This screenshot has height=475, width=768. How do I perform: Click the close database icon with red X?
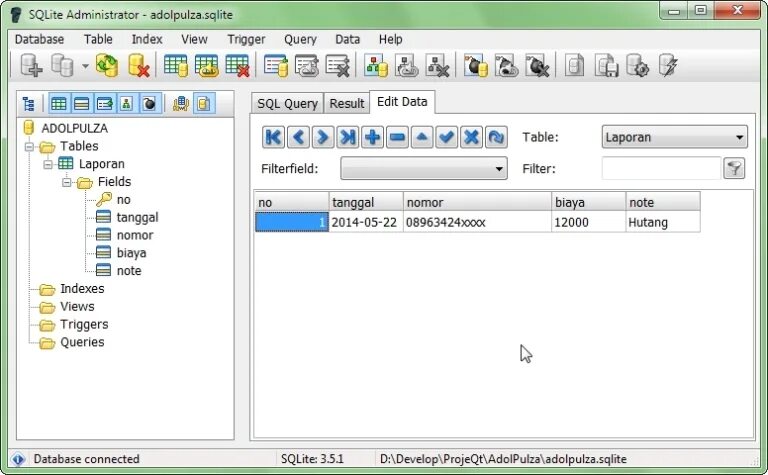pyautogui.click(x=138, y=65)
